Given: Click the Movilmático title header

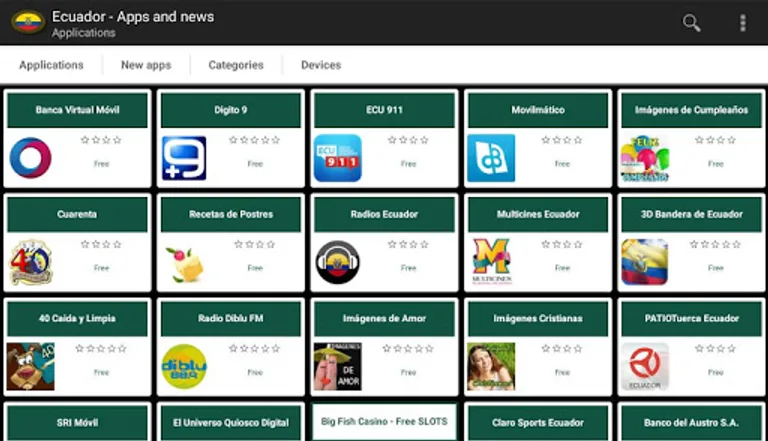Looking at the screenshot, I should pyautogui.click(x=538, y=110).
